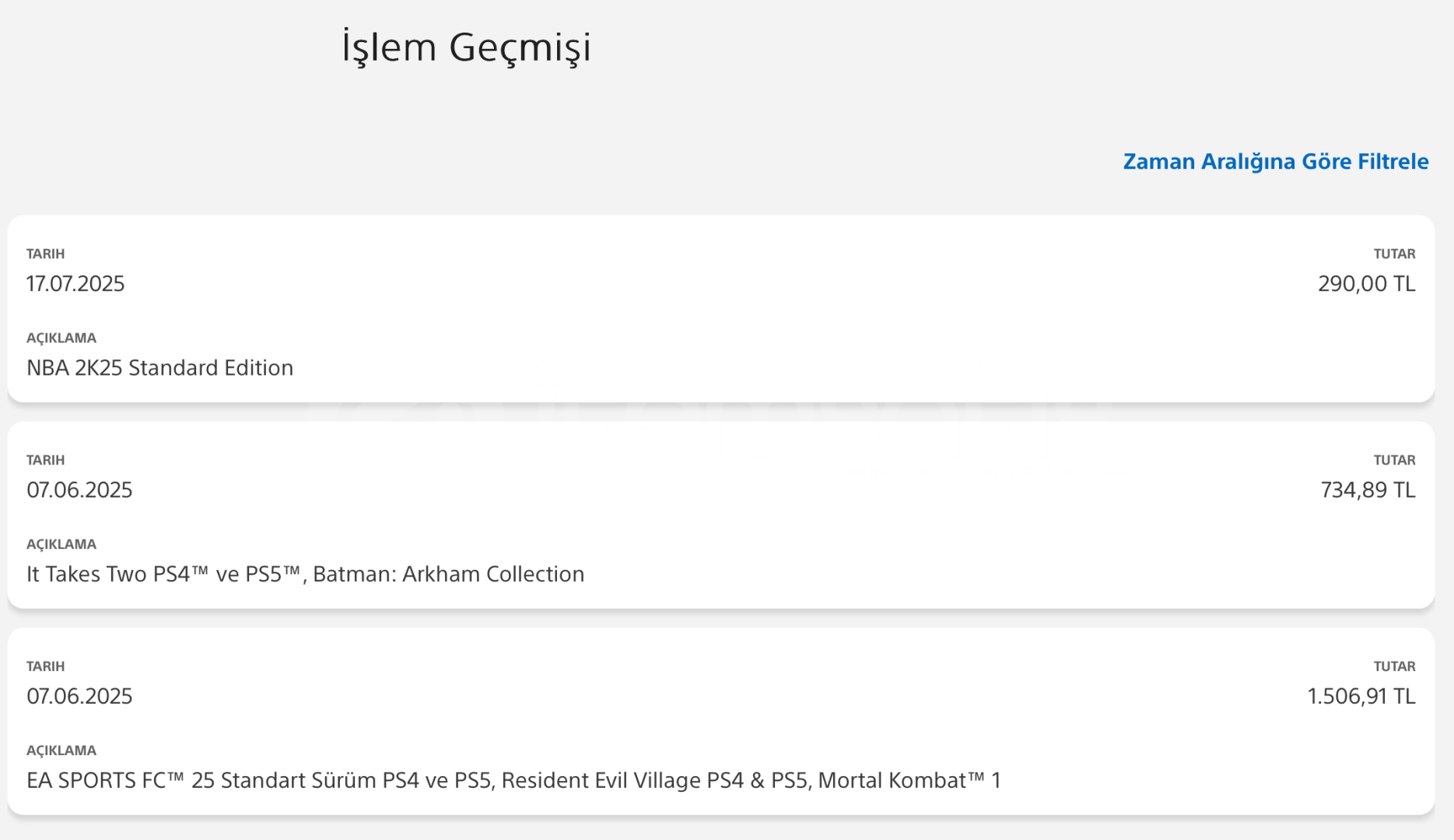Select the It Takes Two, Batman description

(305, 574)
